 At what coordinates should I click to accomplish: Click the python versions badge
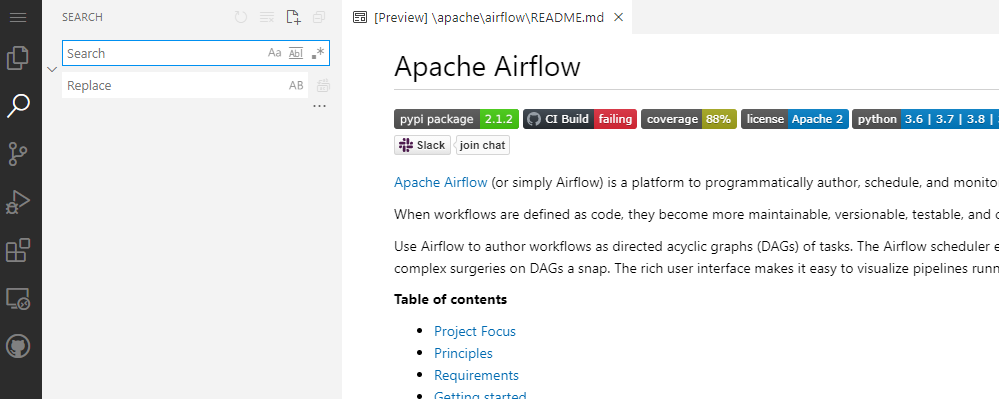pos(925,119)
